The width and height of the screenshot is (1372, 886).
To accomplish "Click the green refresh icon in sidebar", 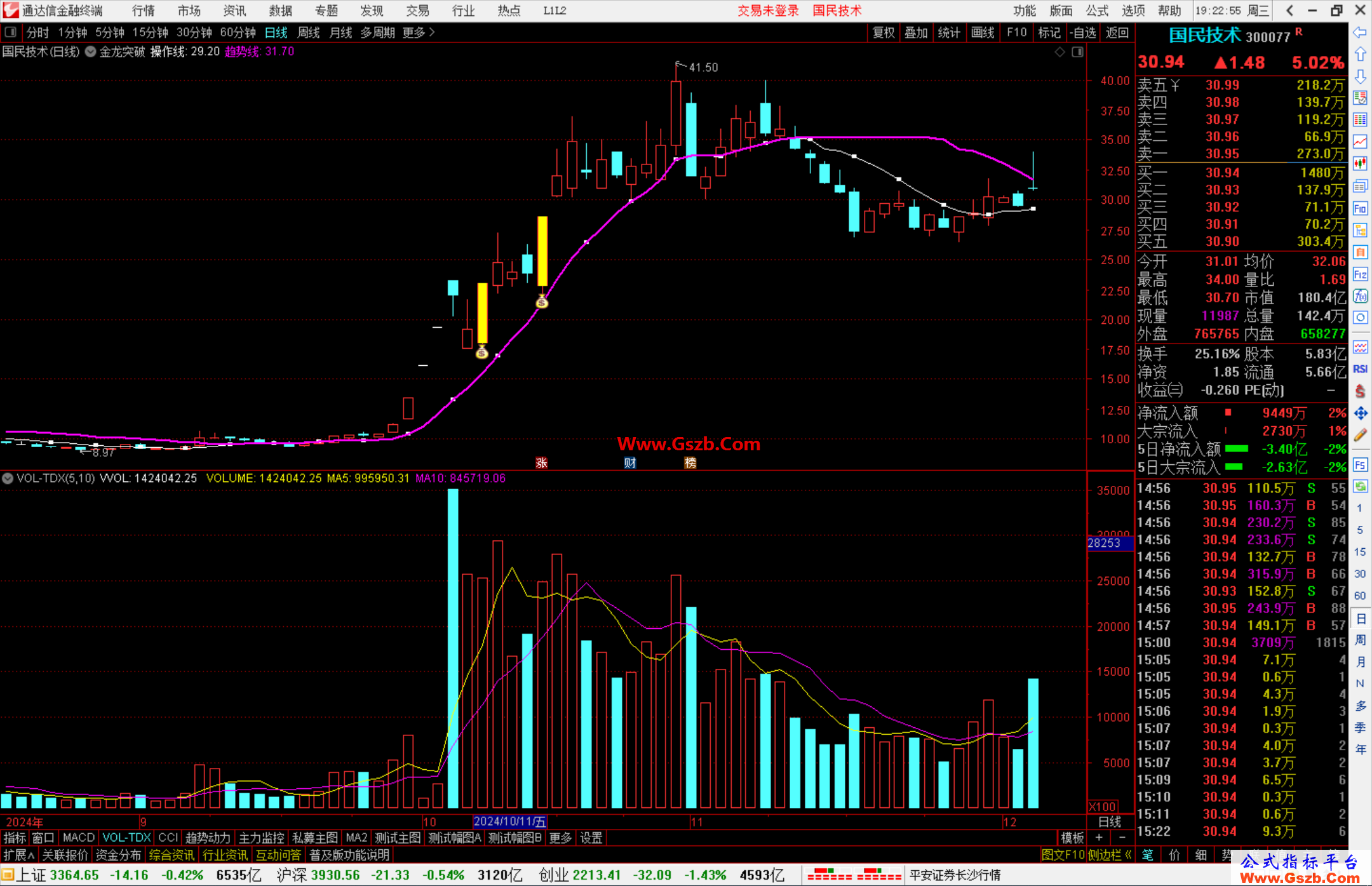I will 1360,487.
